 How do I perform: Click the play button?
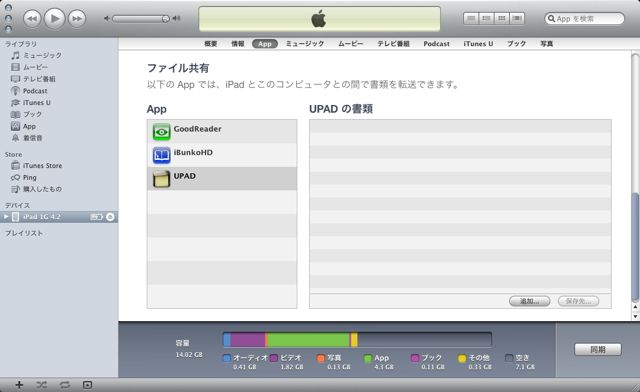click(x=54, y=18)
